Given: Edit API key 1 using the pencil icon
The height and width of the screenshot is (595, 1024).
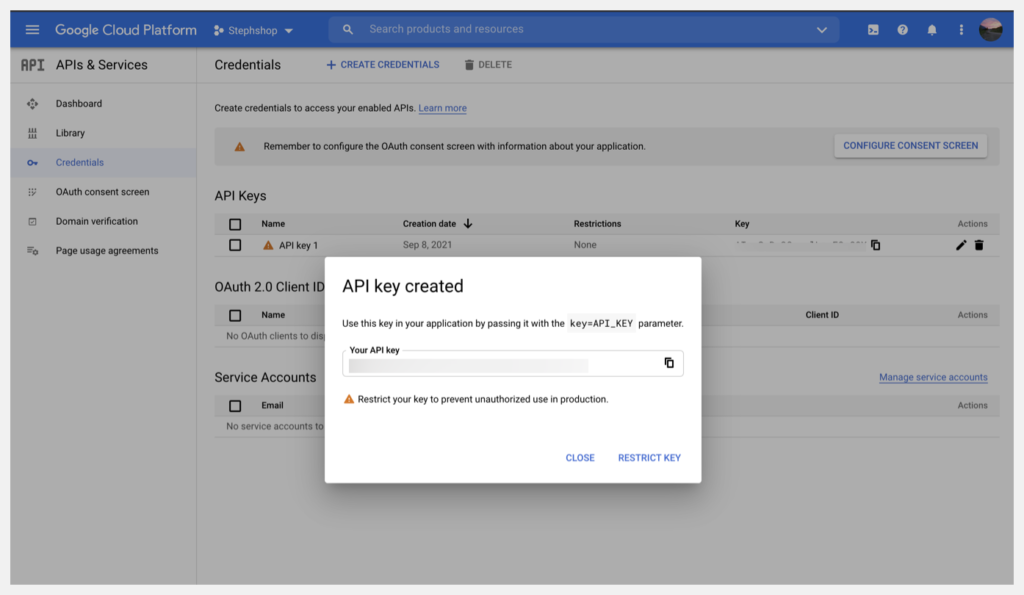Looking at the screenshot, I should tap(960, 244).
